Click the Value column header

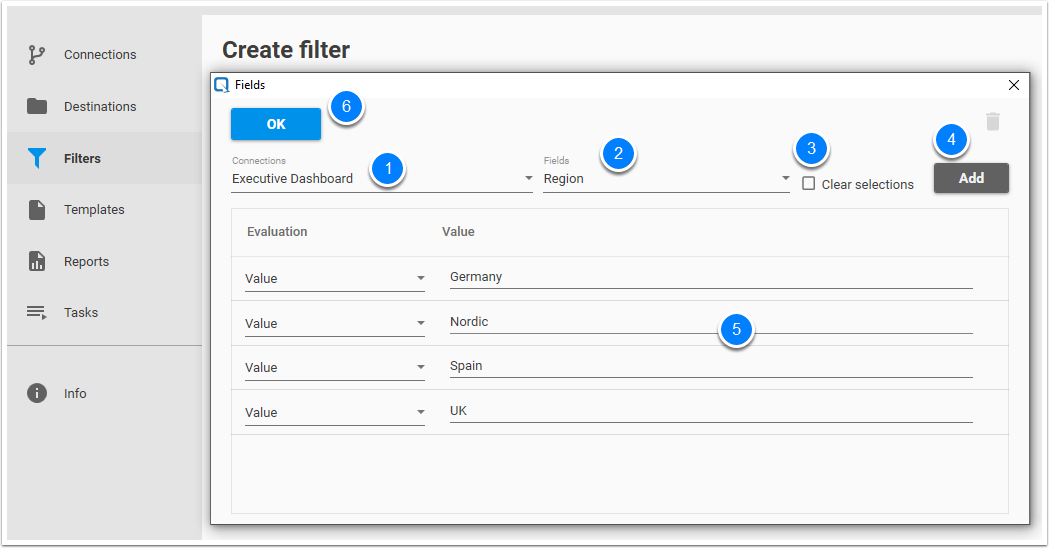458,232
